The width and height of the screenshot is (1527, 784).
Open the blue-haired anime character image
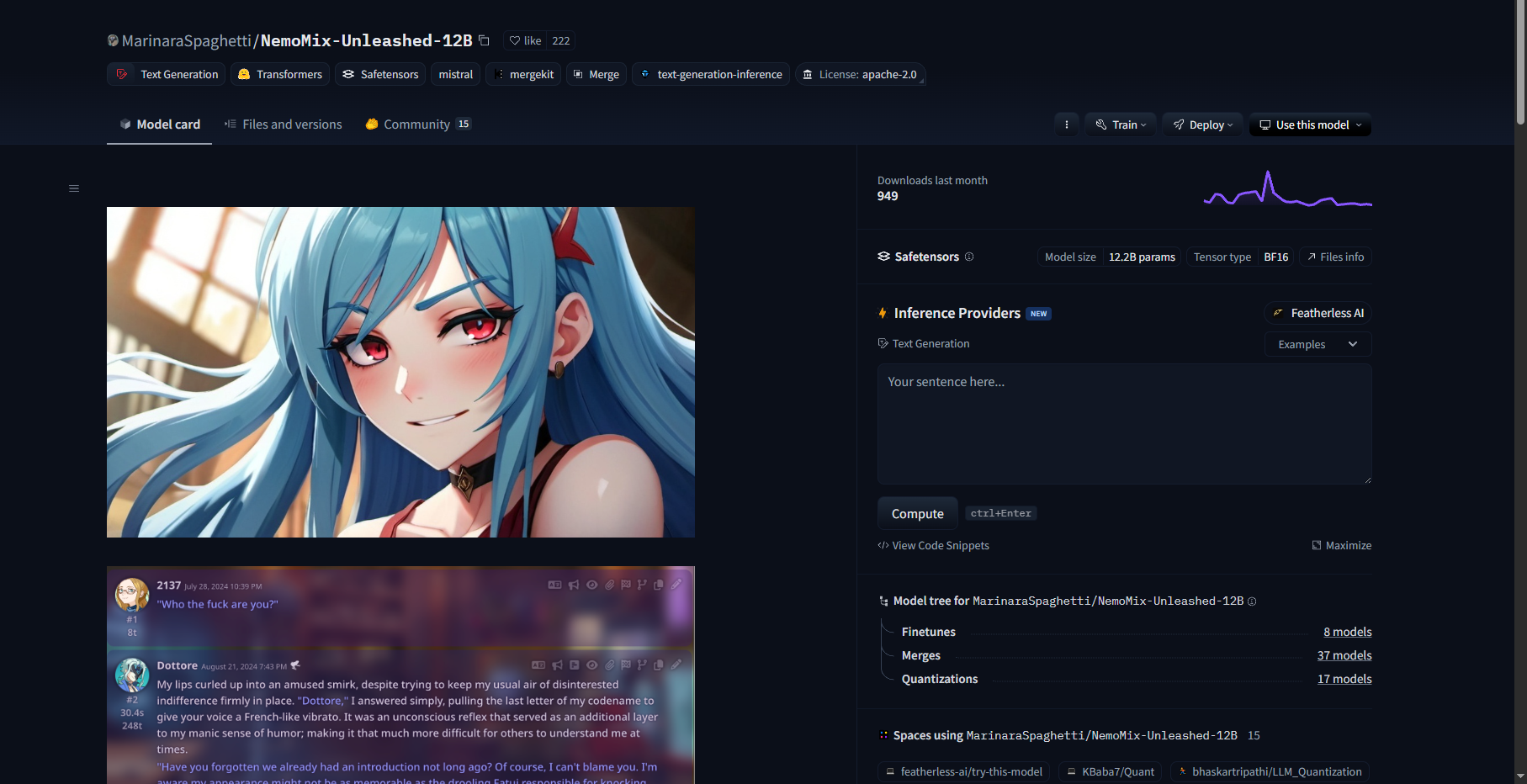400,372
